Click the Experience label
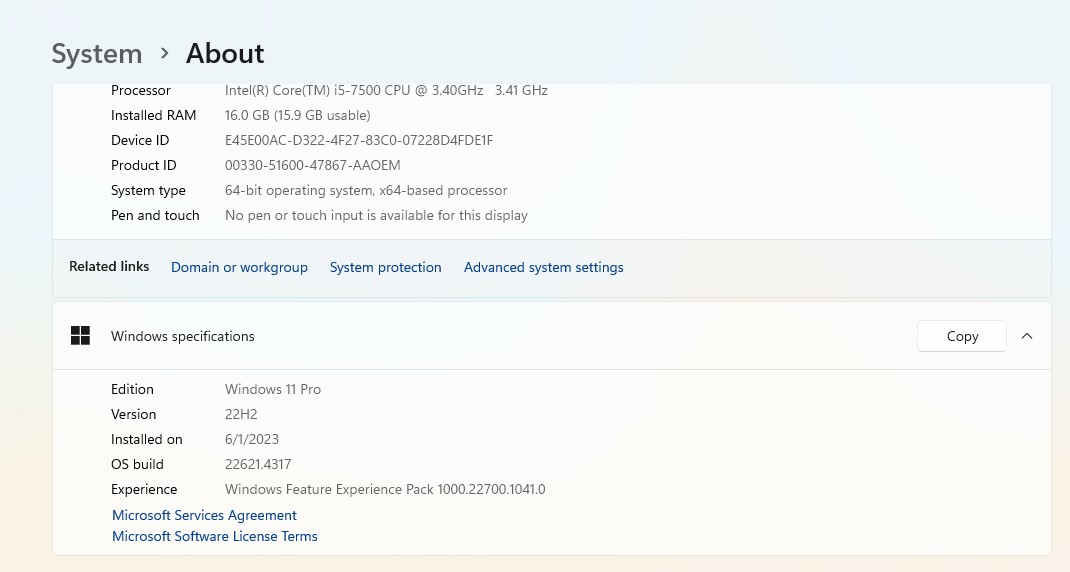1070x572 pixels. pos(144,489)
